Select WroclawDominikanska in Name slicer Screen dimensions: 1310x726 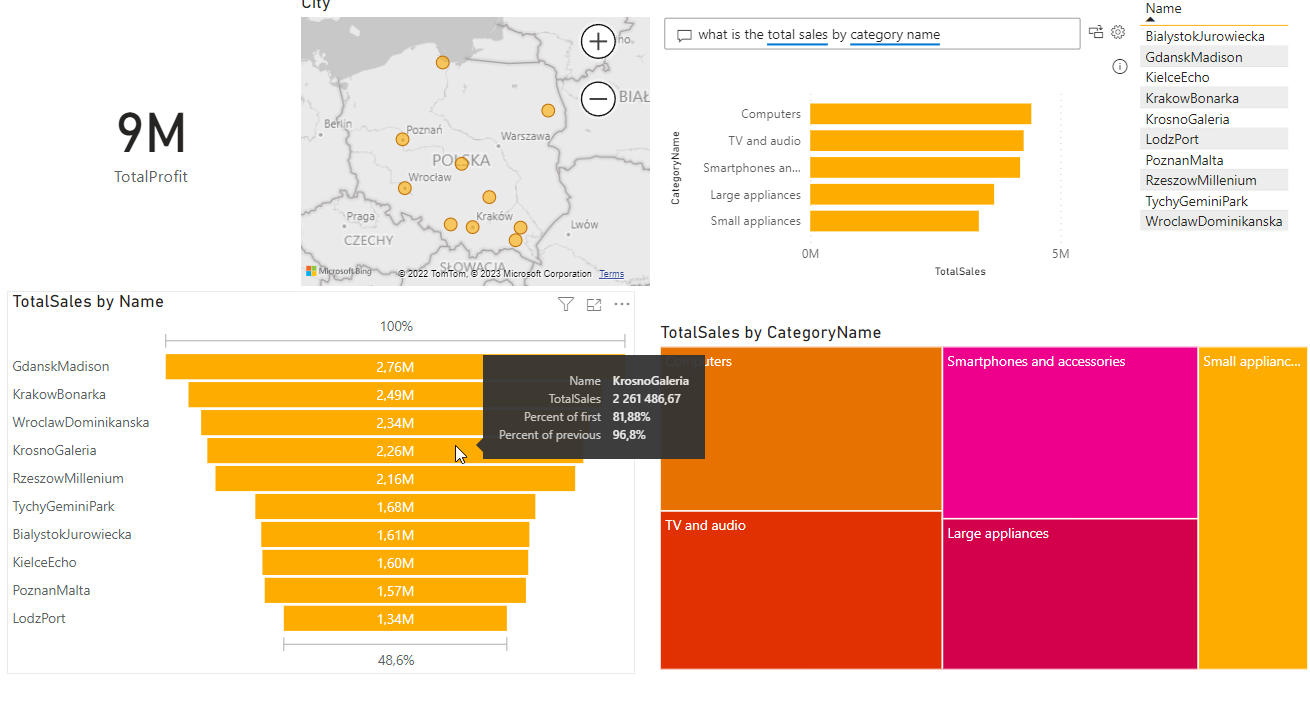point(1214,221)
